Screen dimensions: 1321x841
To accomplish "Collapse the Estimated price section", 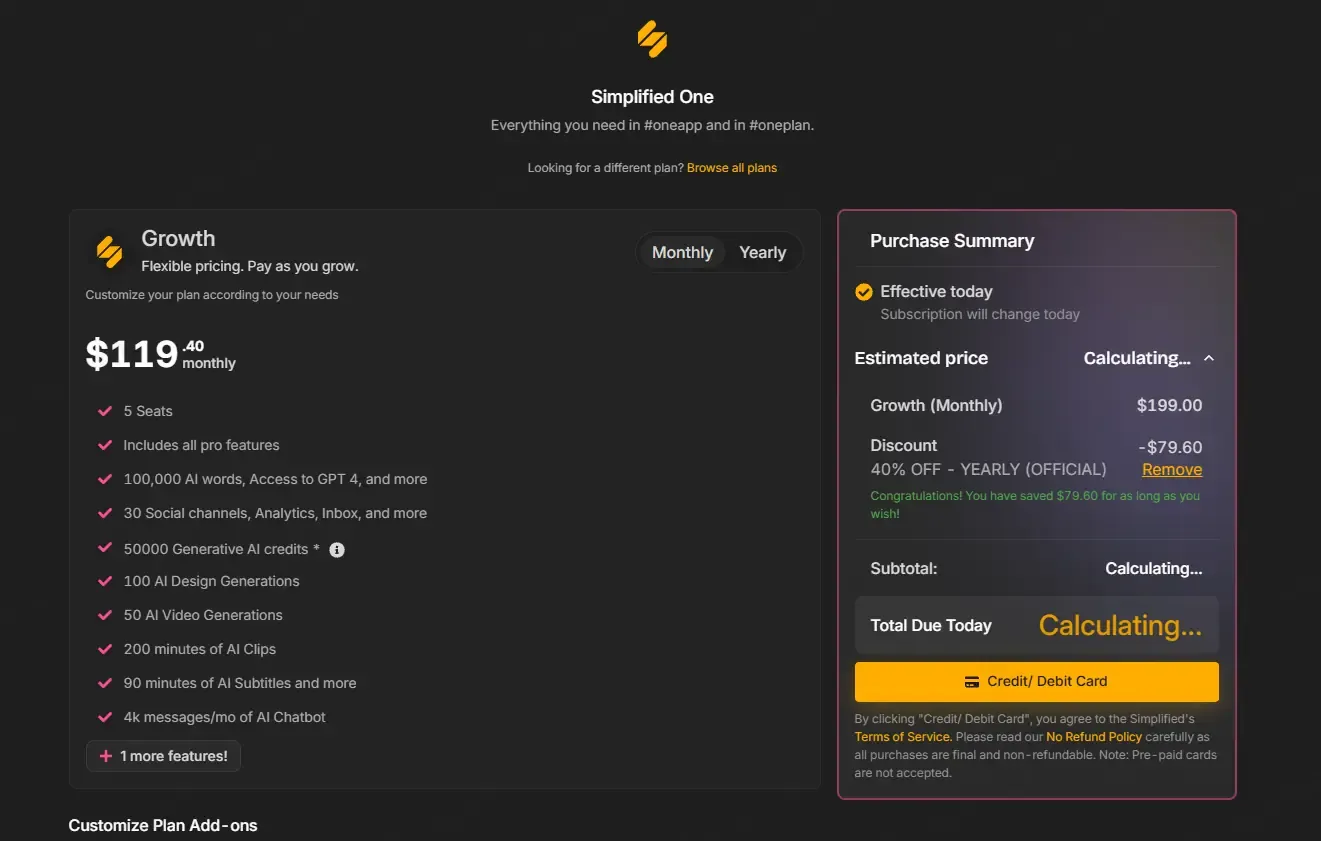I will tap(1209, 358).
